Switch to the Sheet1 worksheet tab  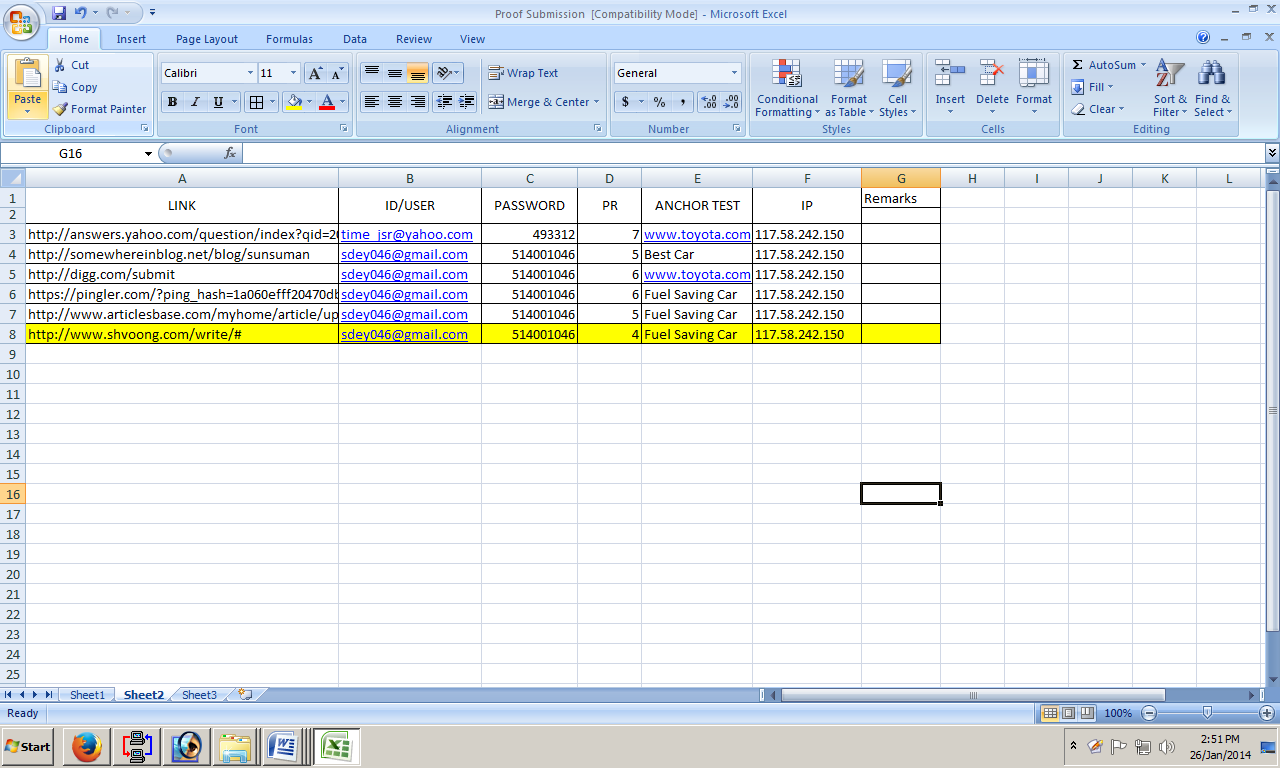86,694
